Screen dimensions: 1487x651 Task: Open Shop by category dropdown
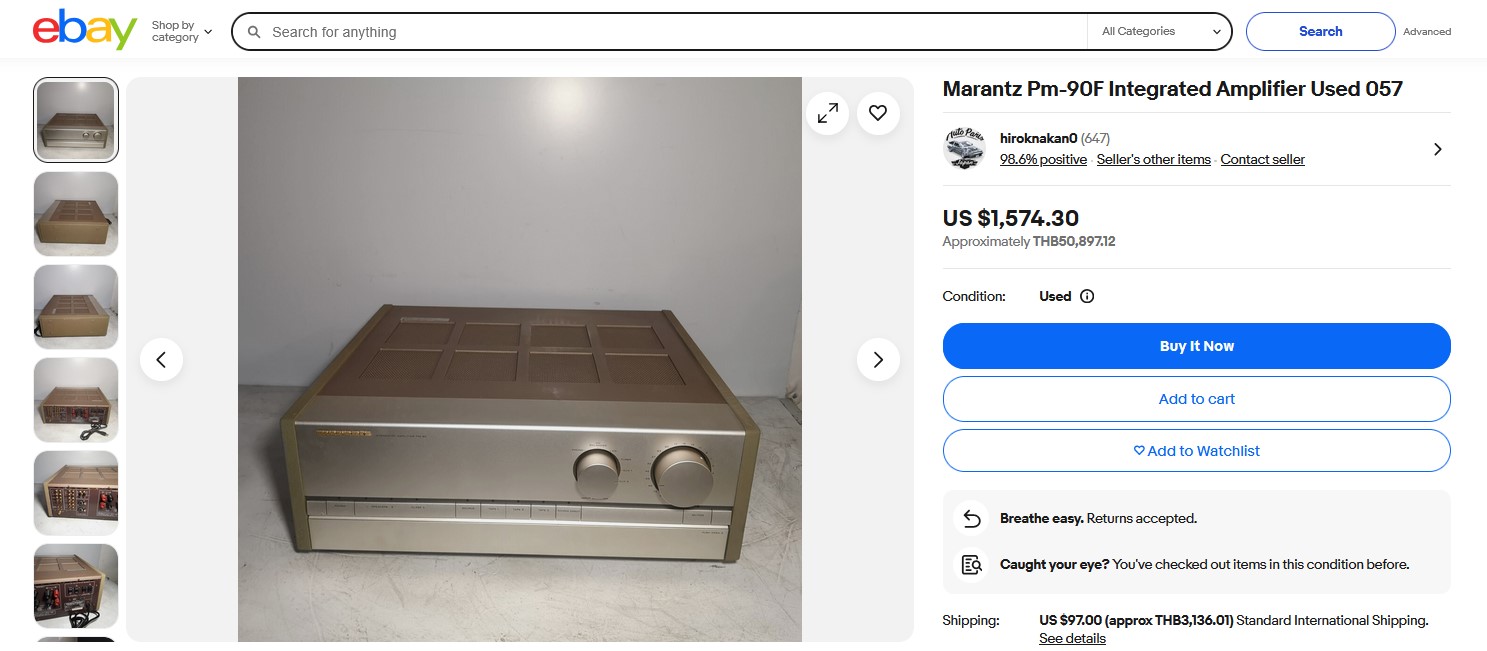click(182, 32)
